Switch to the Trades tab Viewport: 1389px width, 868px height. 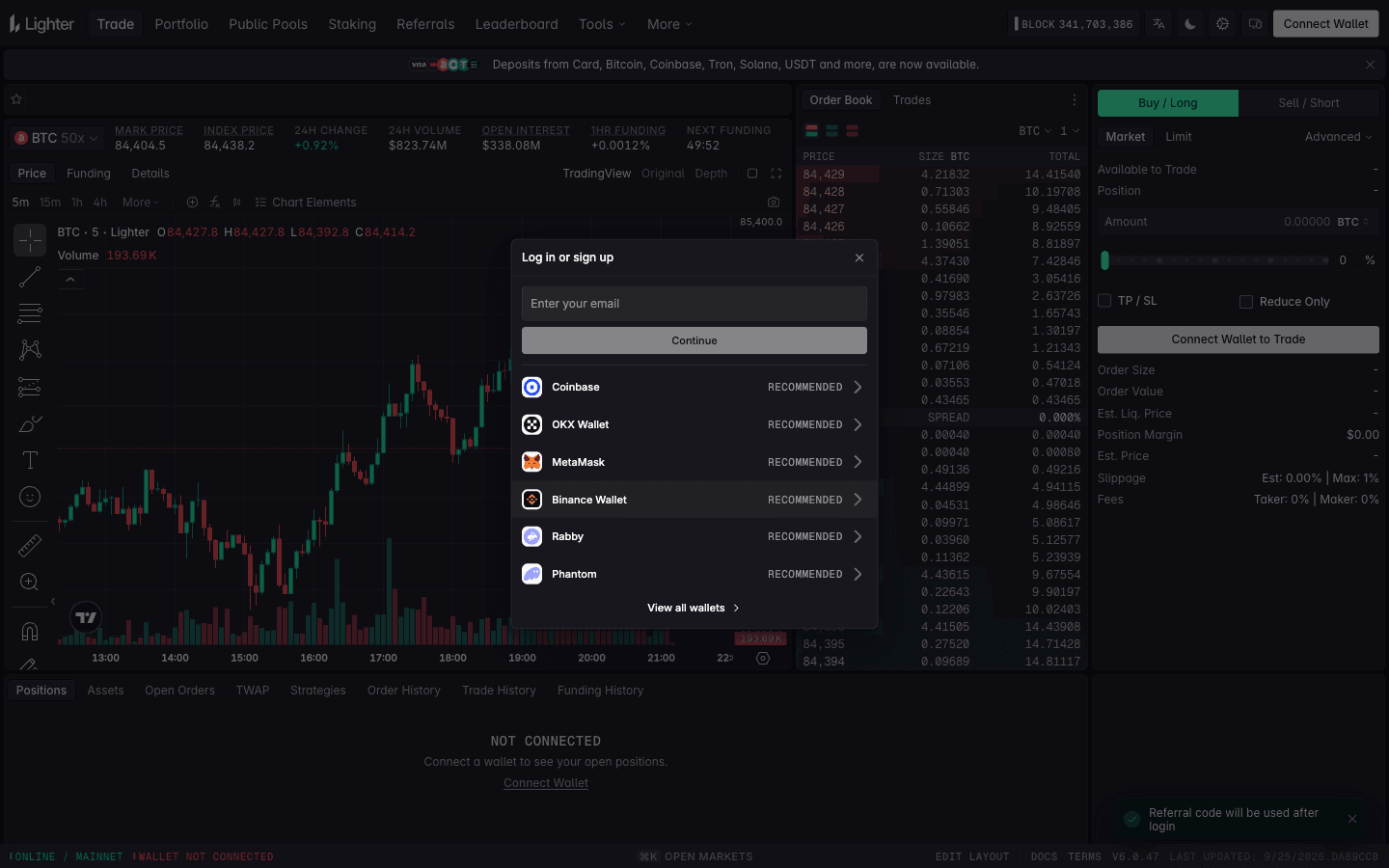tap(912, 100)
